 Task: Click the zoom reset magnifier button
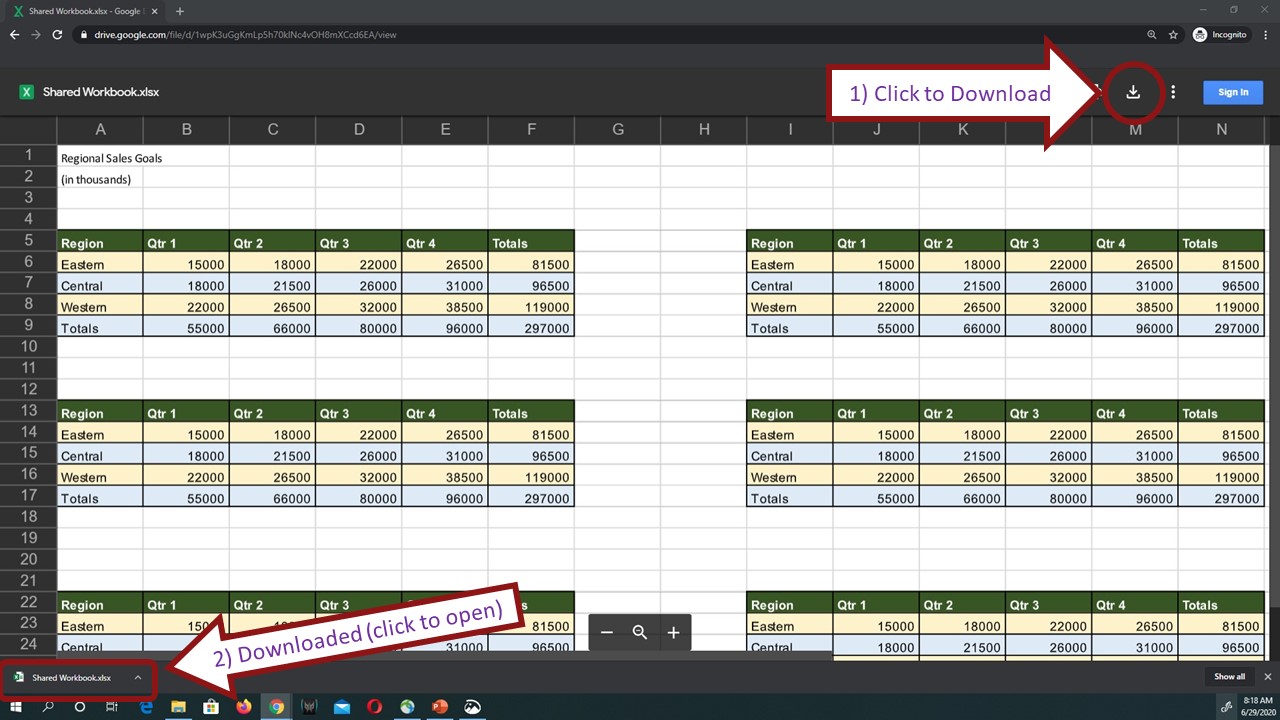point(640,632)
